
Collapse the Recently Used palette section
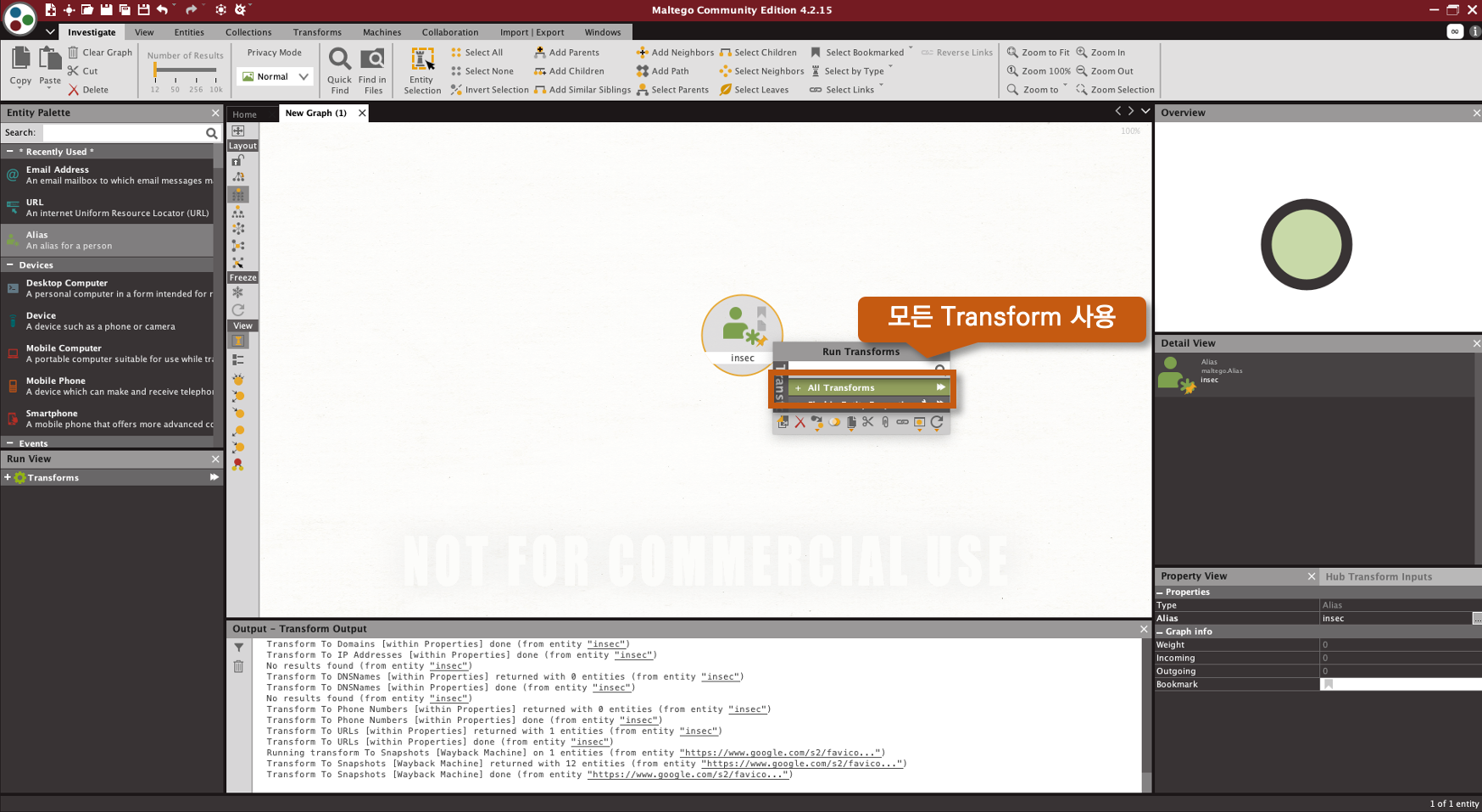point(9,151)
